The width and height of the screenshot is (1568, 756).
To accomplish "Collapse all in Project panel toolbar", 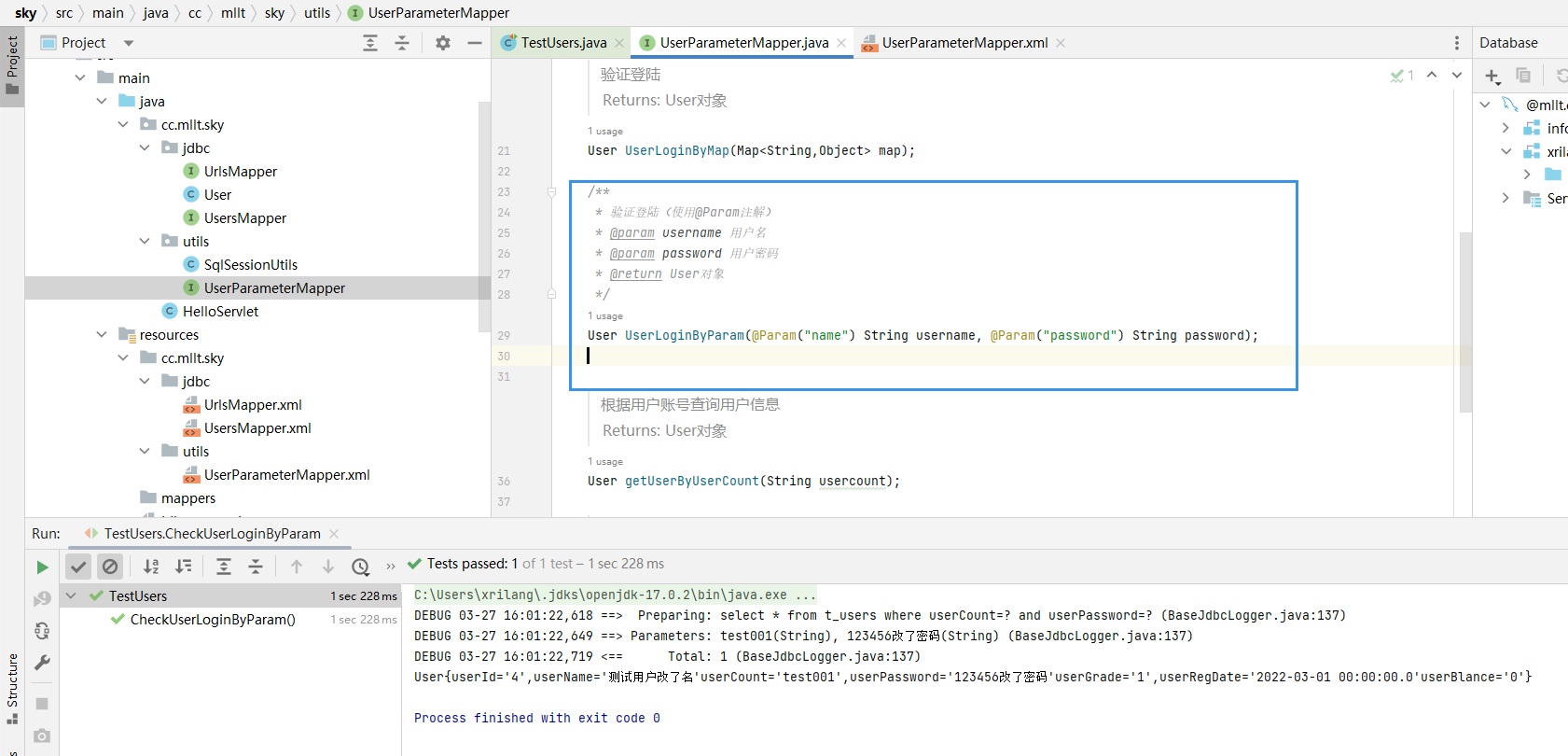I will click(x=402, y=43).
